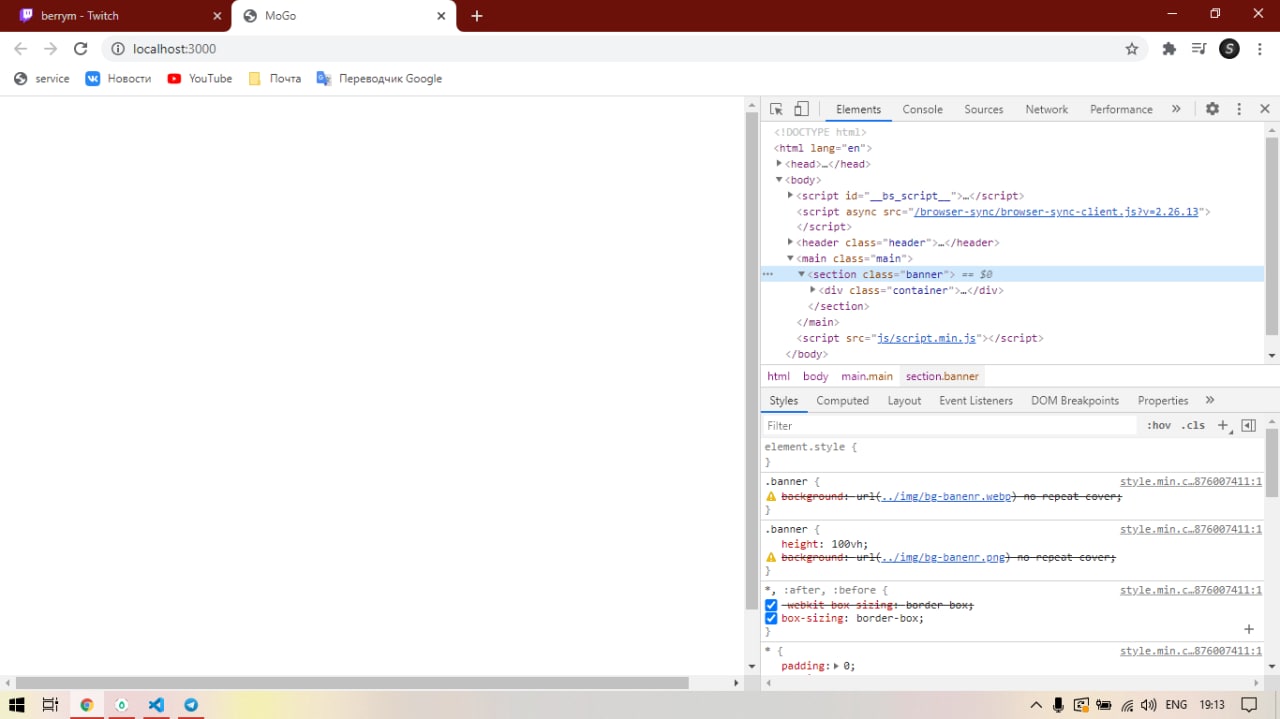
Task: Click the styles Filter input field
Action: pyautogui.click(x=950, y=426)
